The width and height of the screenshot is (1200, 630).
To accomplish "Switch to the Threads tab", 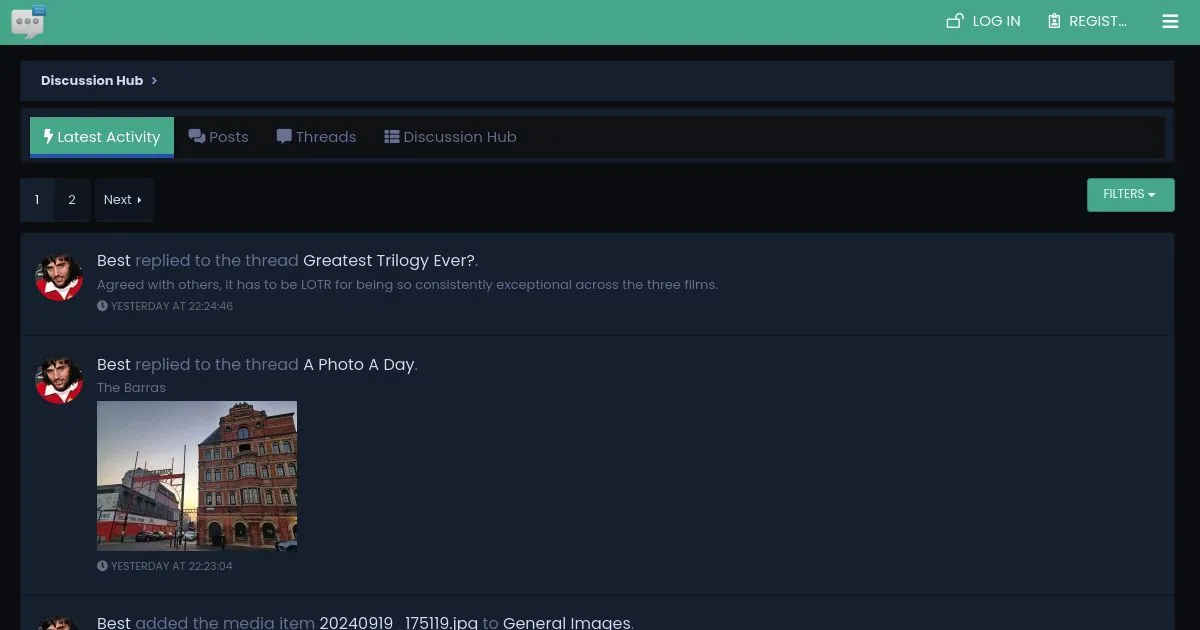I will tap(316, 137).
